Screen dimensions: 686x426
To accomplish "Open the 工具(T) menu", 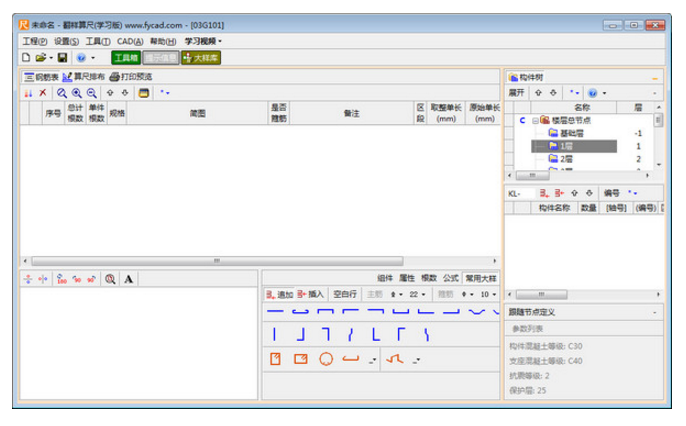I will [98, 41].
